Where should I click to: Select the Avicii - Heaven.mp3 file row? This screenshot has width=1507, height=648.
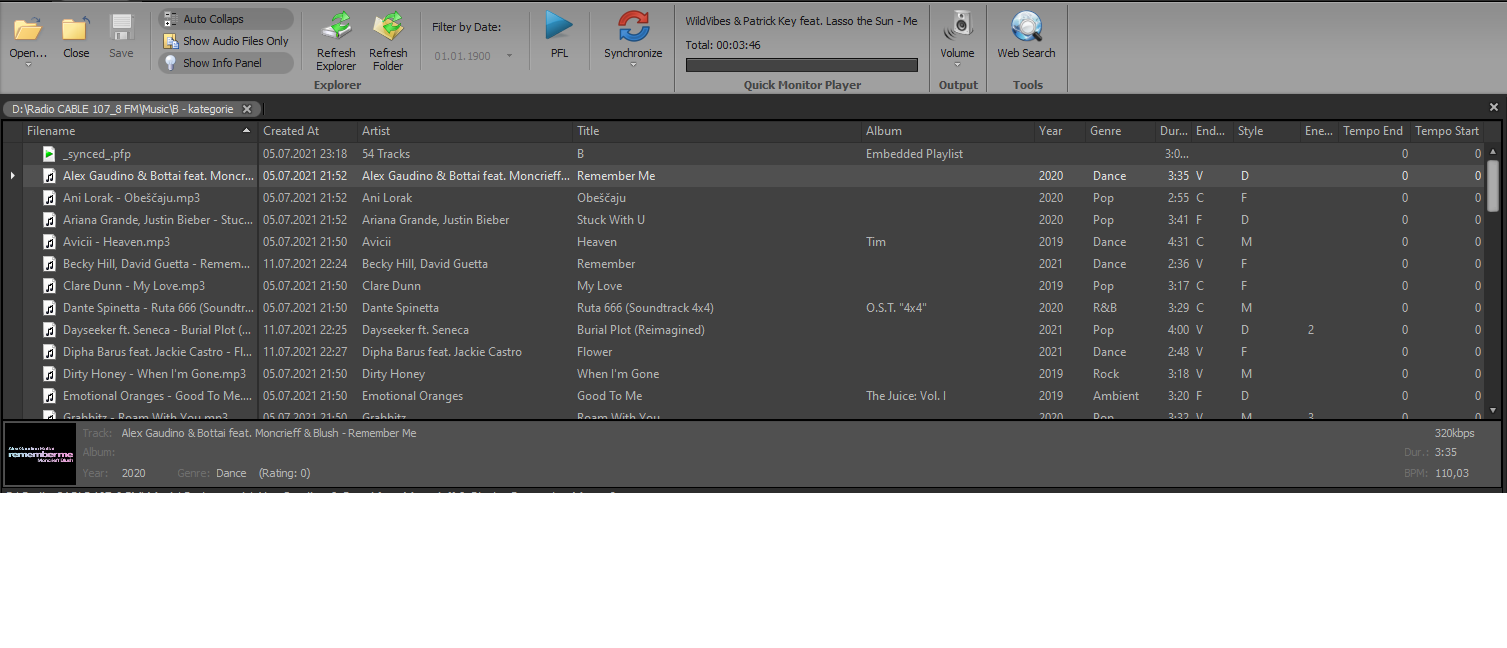pos(116,242)
